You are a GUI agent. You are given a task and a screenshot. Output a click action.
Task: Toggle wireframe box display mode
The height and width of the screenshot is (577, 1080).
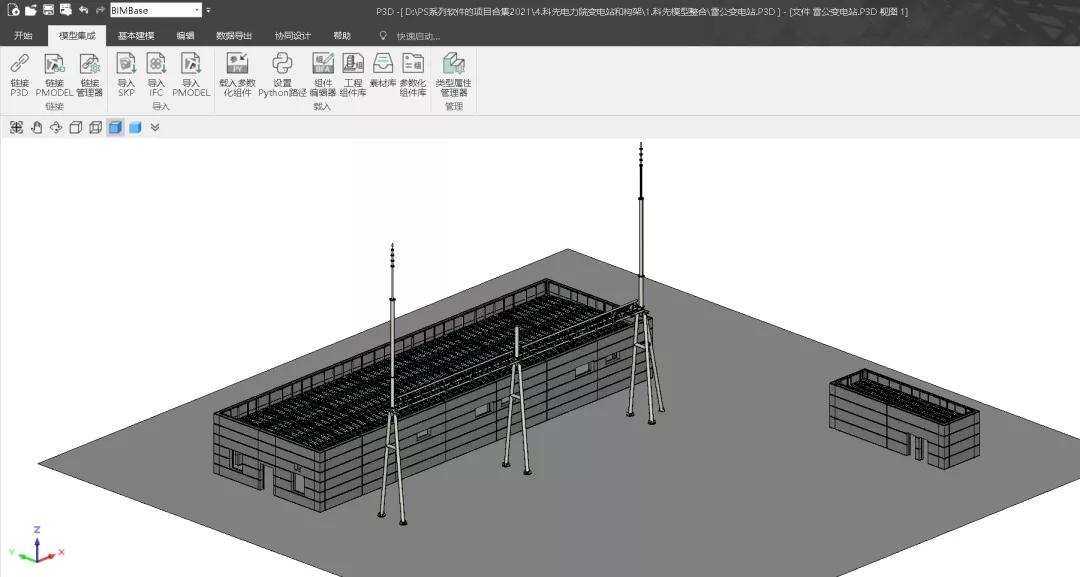[x=76, y=127]
